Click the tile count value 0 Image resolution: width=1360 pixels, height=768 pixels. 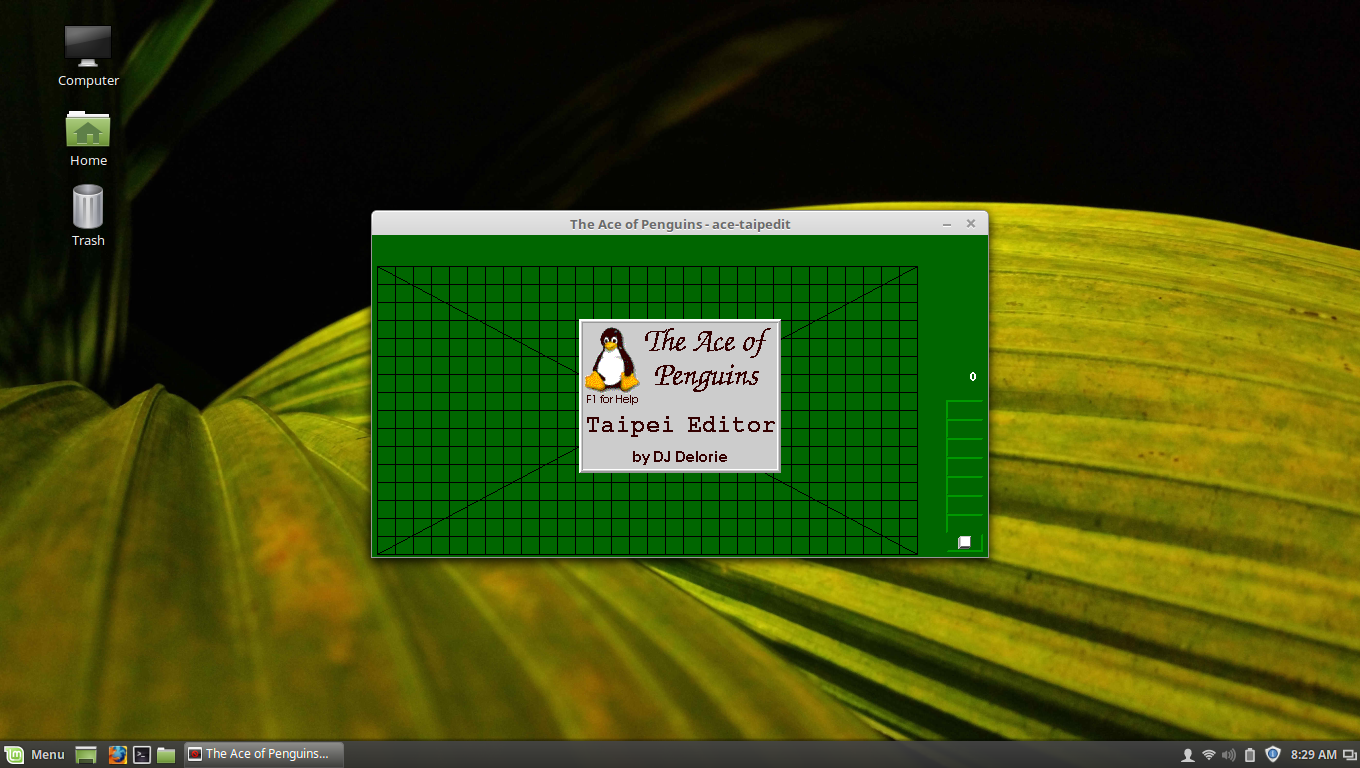tap(972, 377)
